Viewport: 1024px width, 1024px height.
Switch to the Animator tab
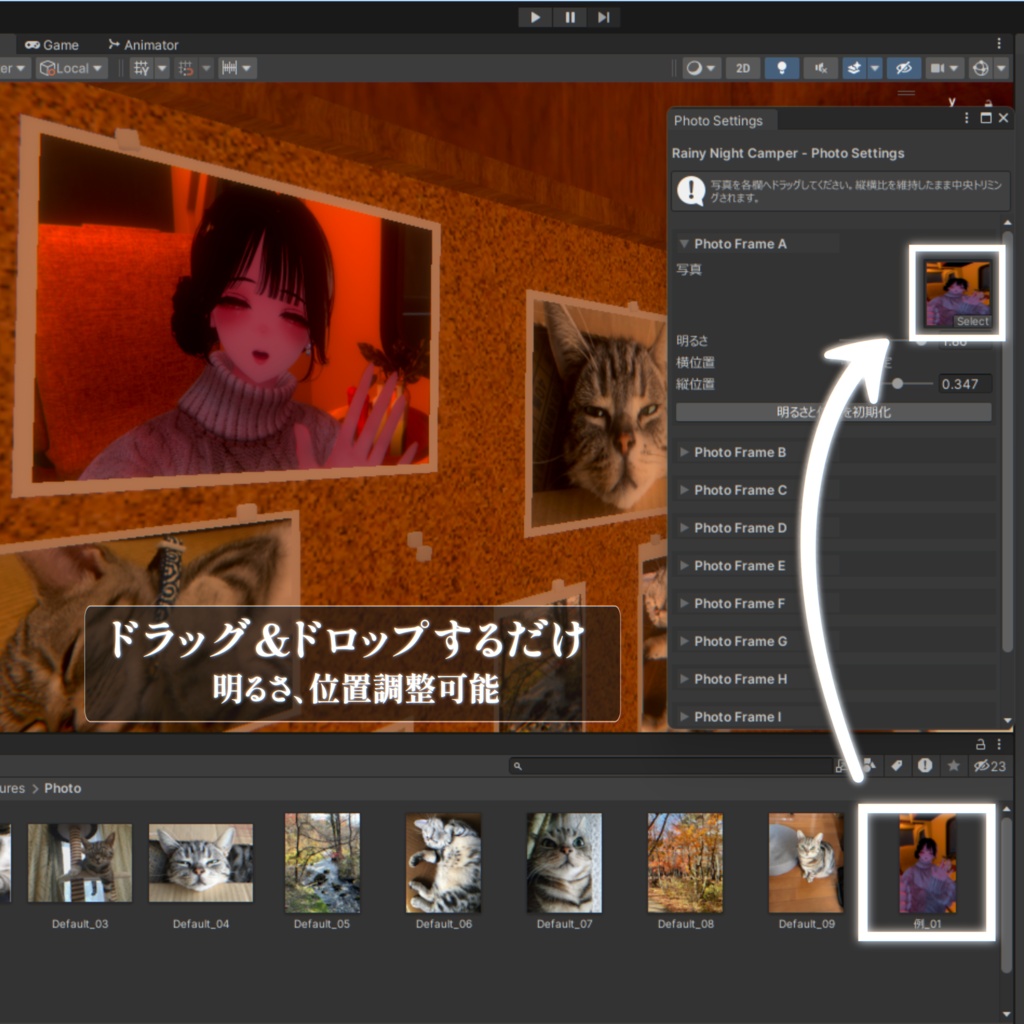pyautogui.click(x=143, y=45)
